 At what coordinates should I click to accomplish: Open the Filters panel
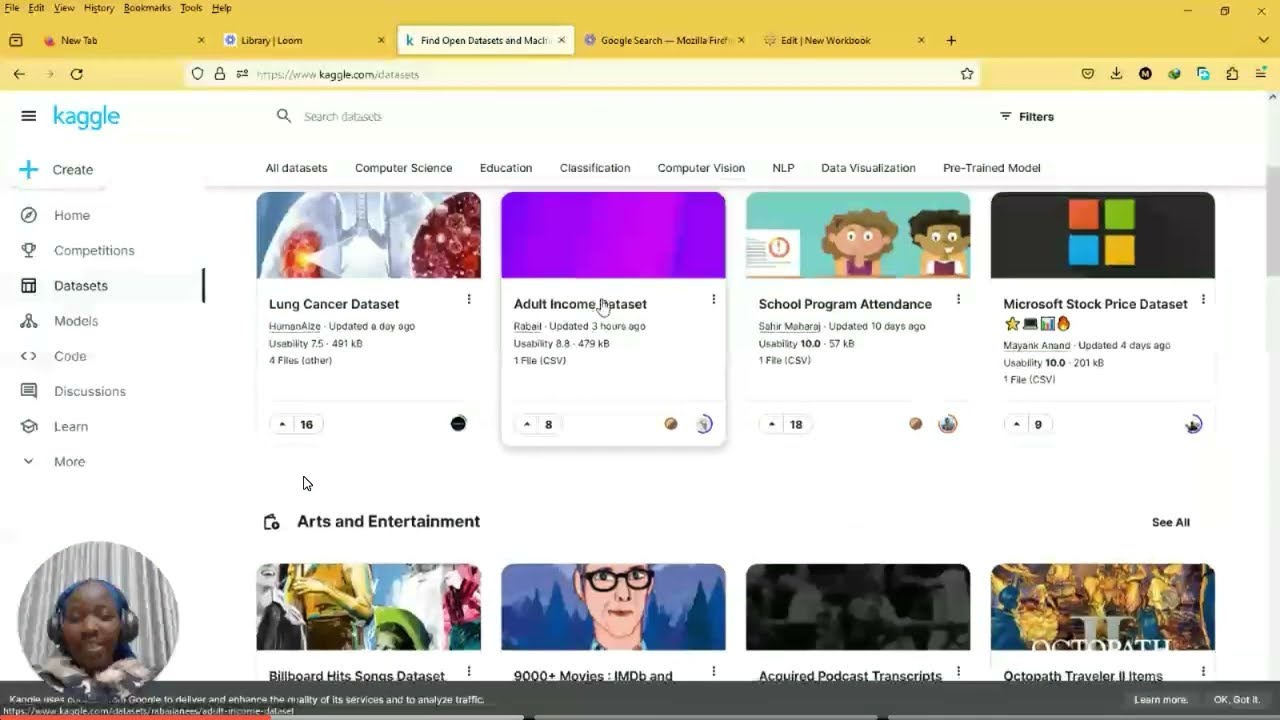click(1027, 116)
